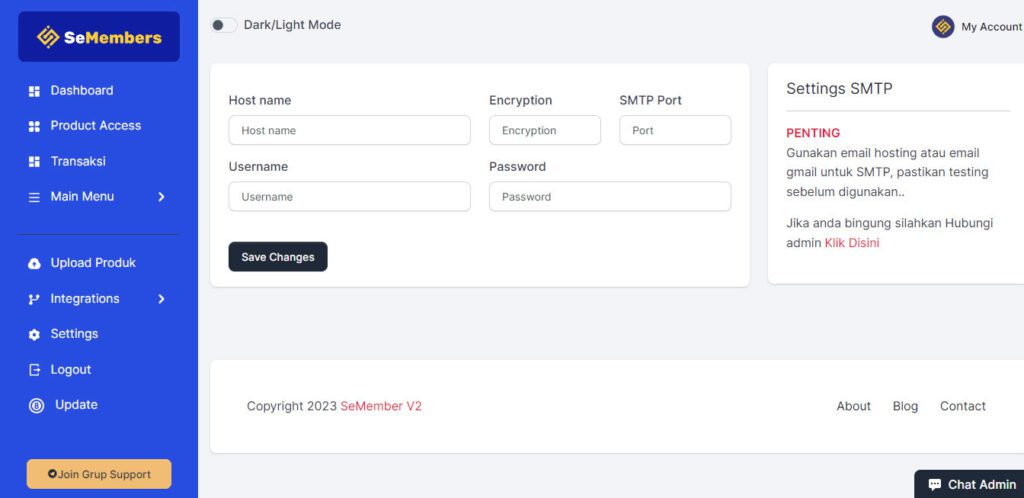Click the Dashboard grid icon
Screen dimensions: 1024x498
[x=34, y=91]
